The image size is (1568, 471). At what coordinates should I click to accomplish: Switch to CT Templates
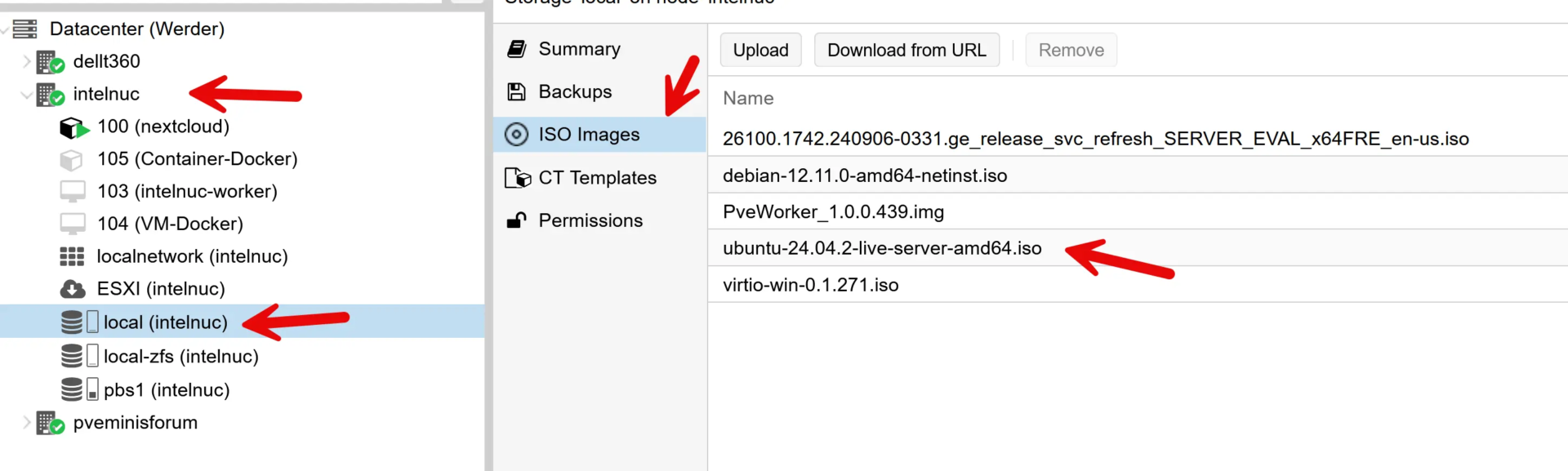click(597, 178)
